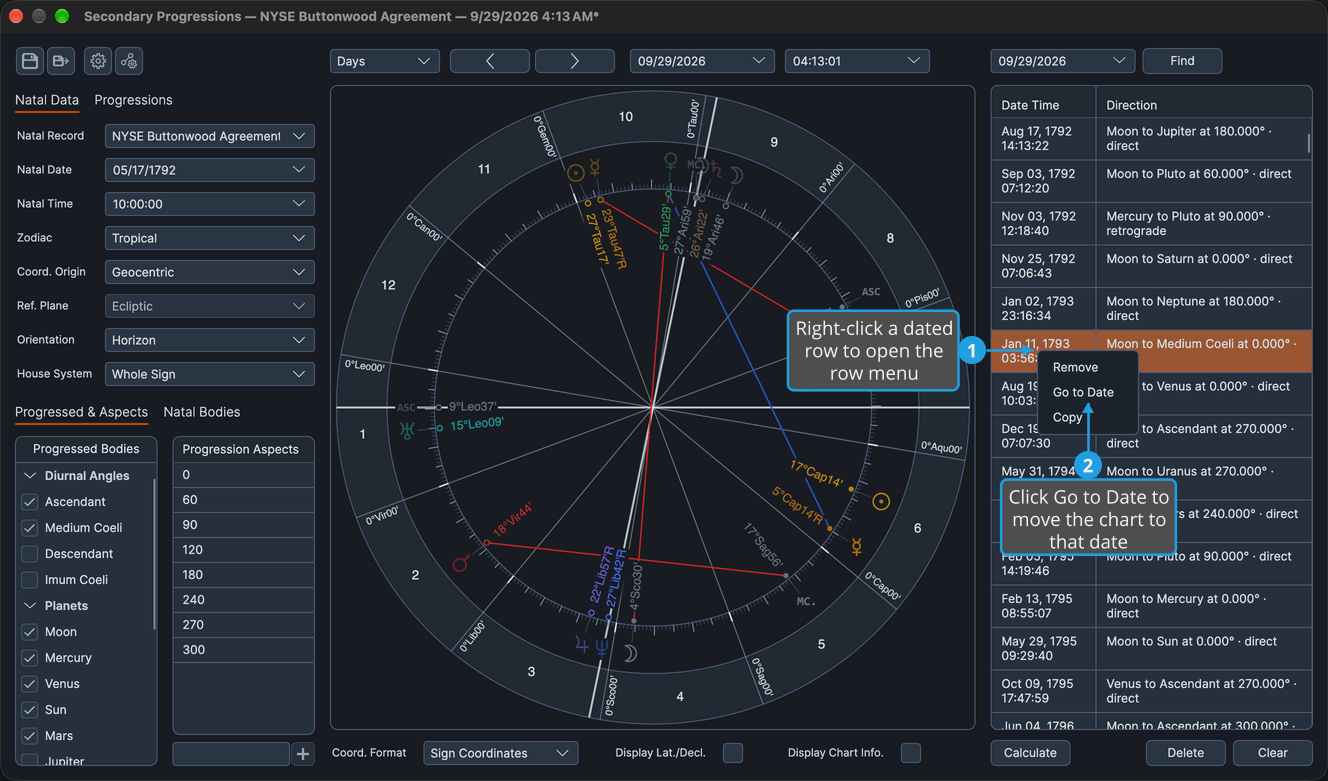Step forward with the next arrow button

click(x=575, y=61)
